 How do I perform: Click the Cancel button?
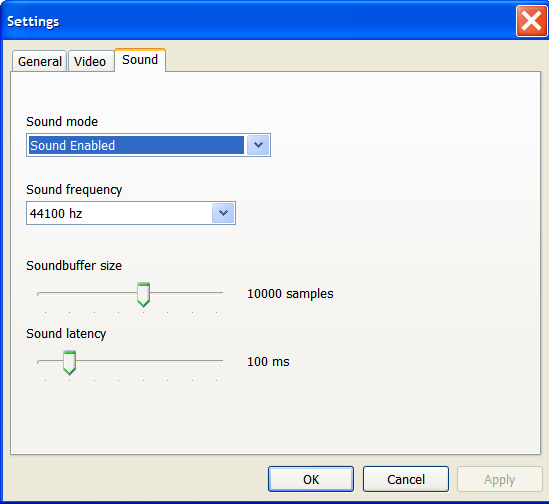406,479
